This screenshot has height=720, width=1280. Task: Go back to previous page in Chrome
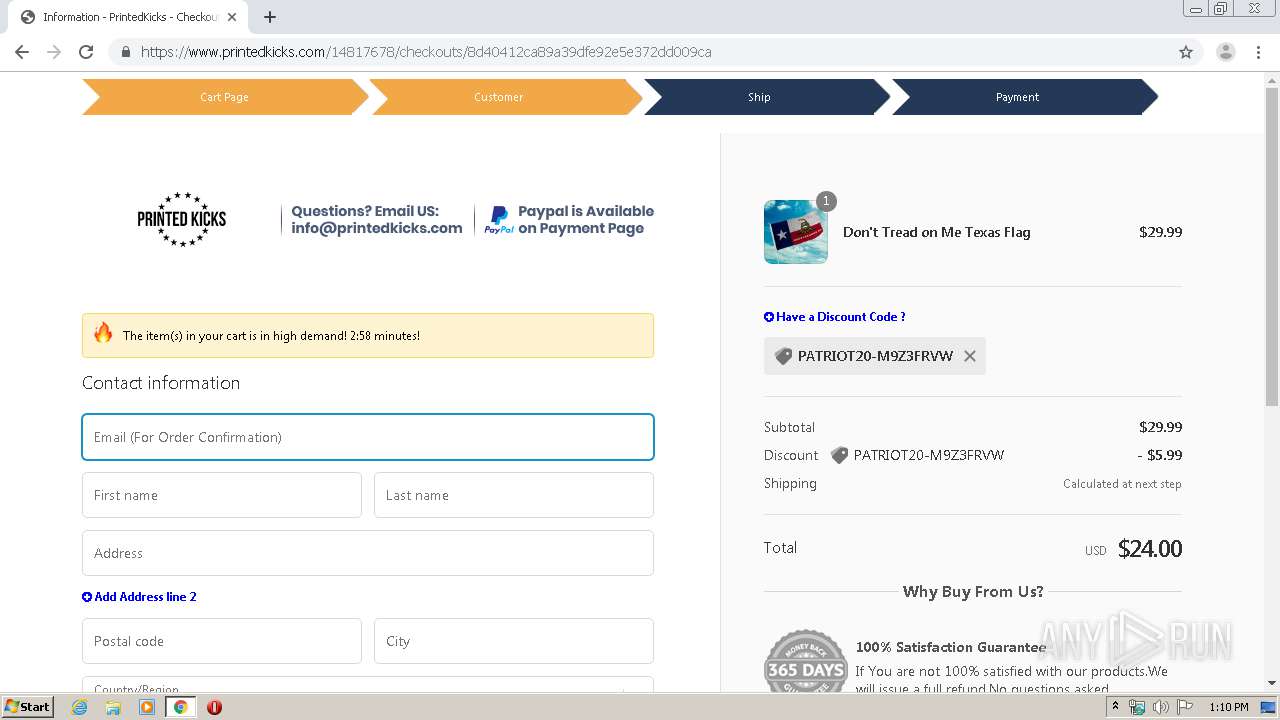tap(22, 52)
